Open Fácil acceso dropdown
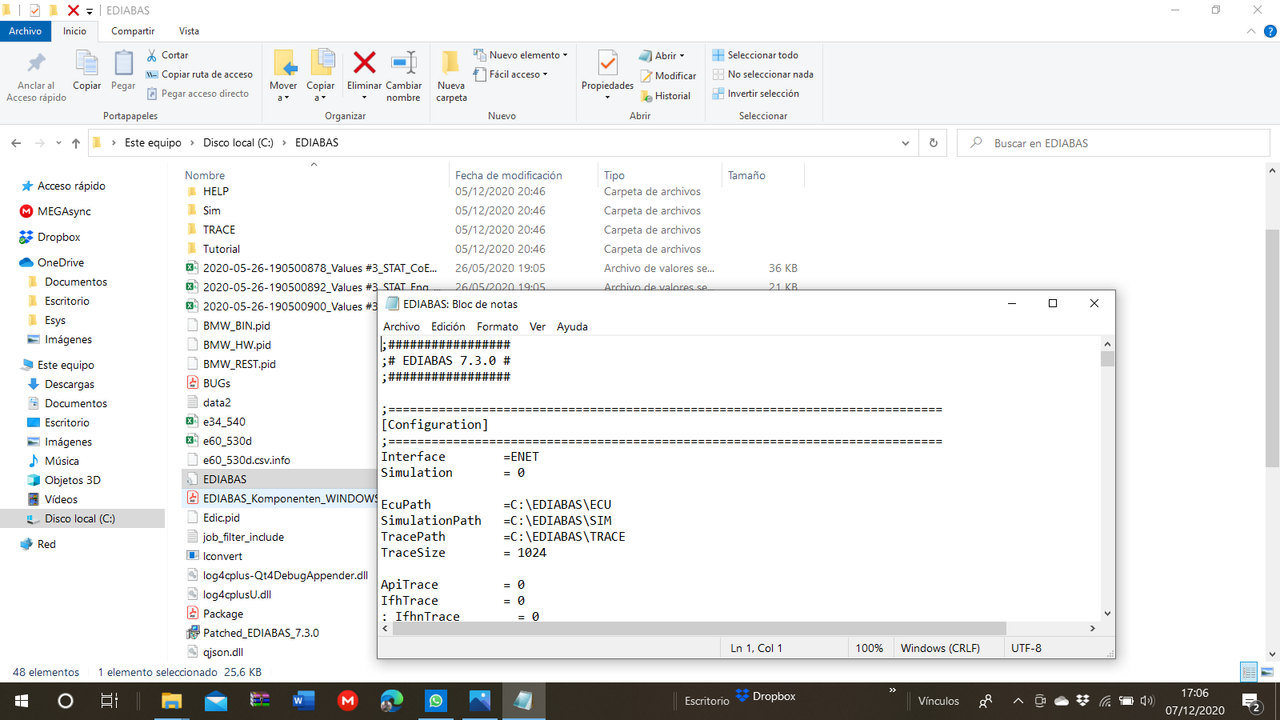Image resolution: width=1280 pixels, height=720 pixels. (510, 74)
